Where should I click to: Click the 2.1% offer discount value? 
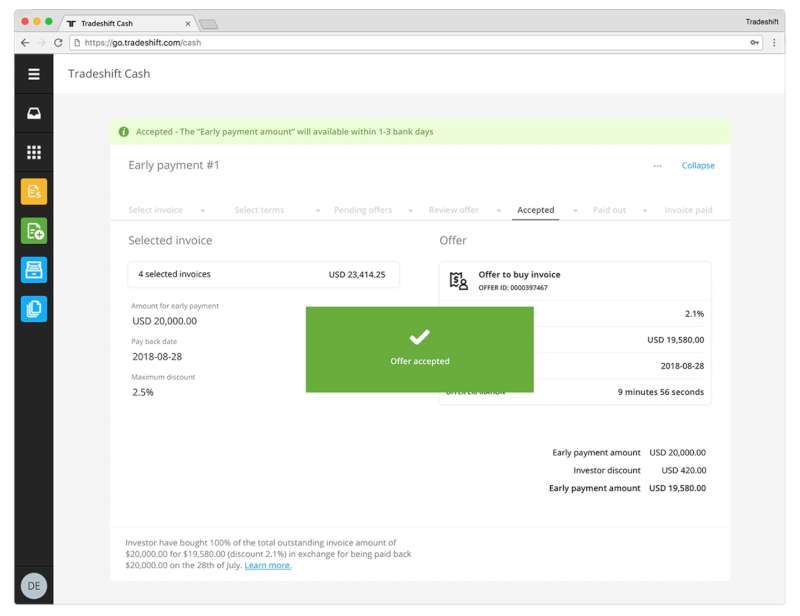pos(694,314)
